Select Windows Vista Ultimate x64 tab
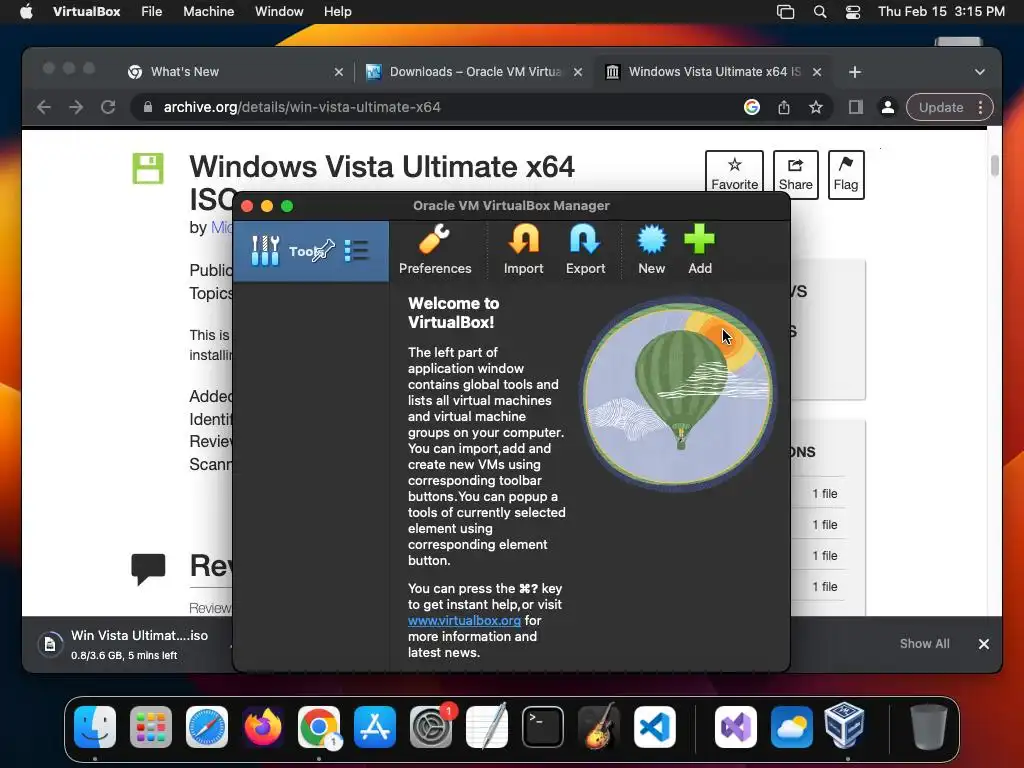This screenshot has width=1024, height=768. [x=712, y=72]
